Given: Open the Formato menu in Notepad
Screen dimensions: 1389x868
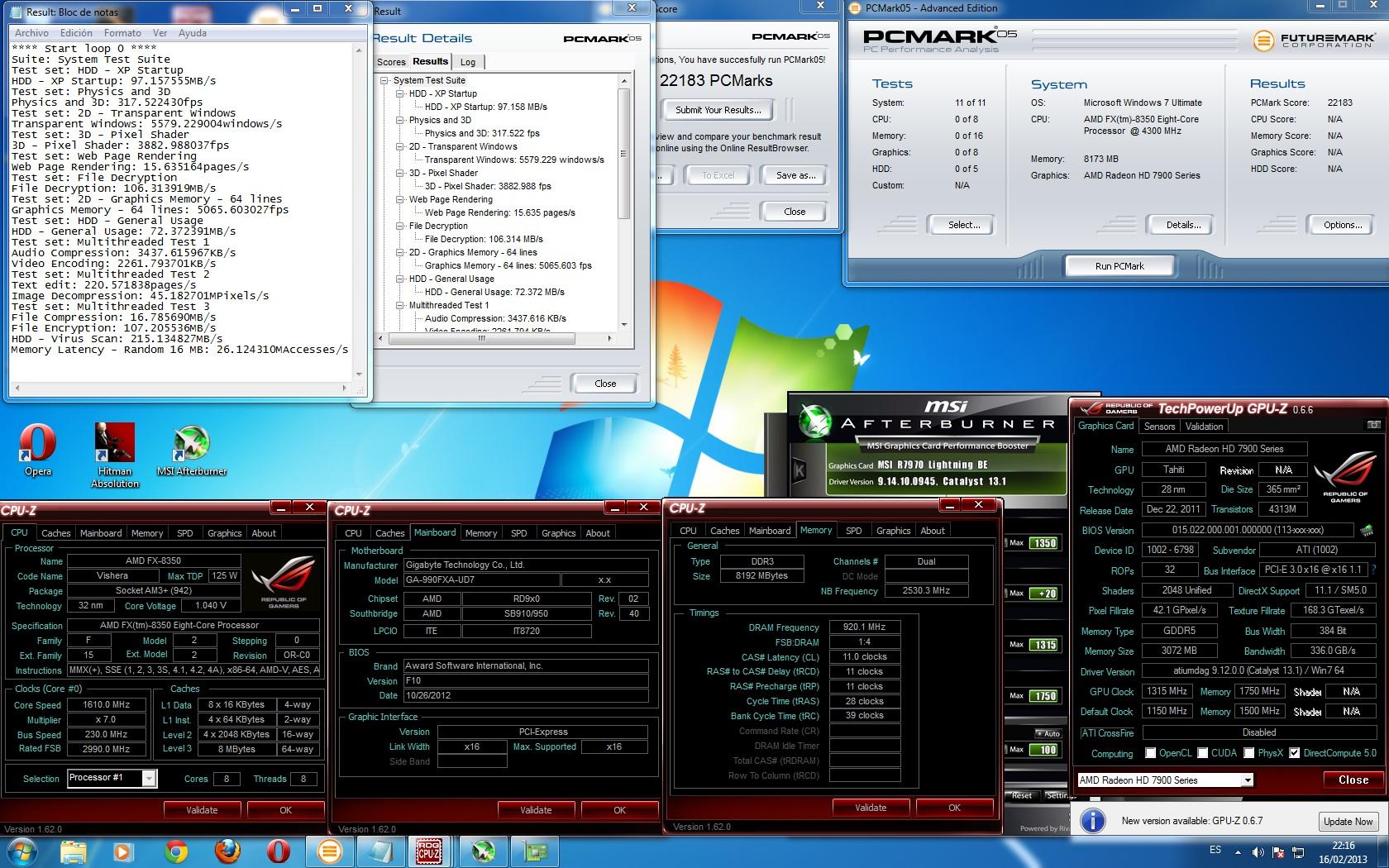Looking at the screenshot, I should tap(122, 33).
